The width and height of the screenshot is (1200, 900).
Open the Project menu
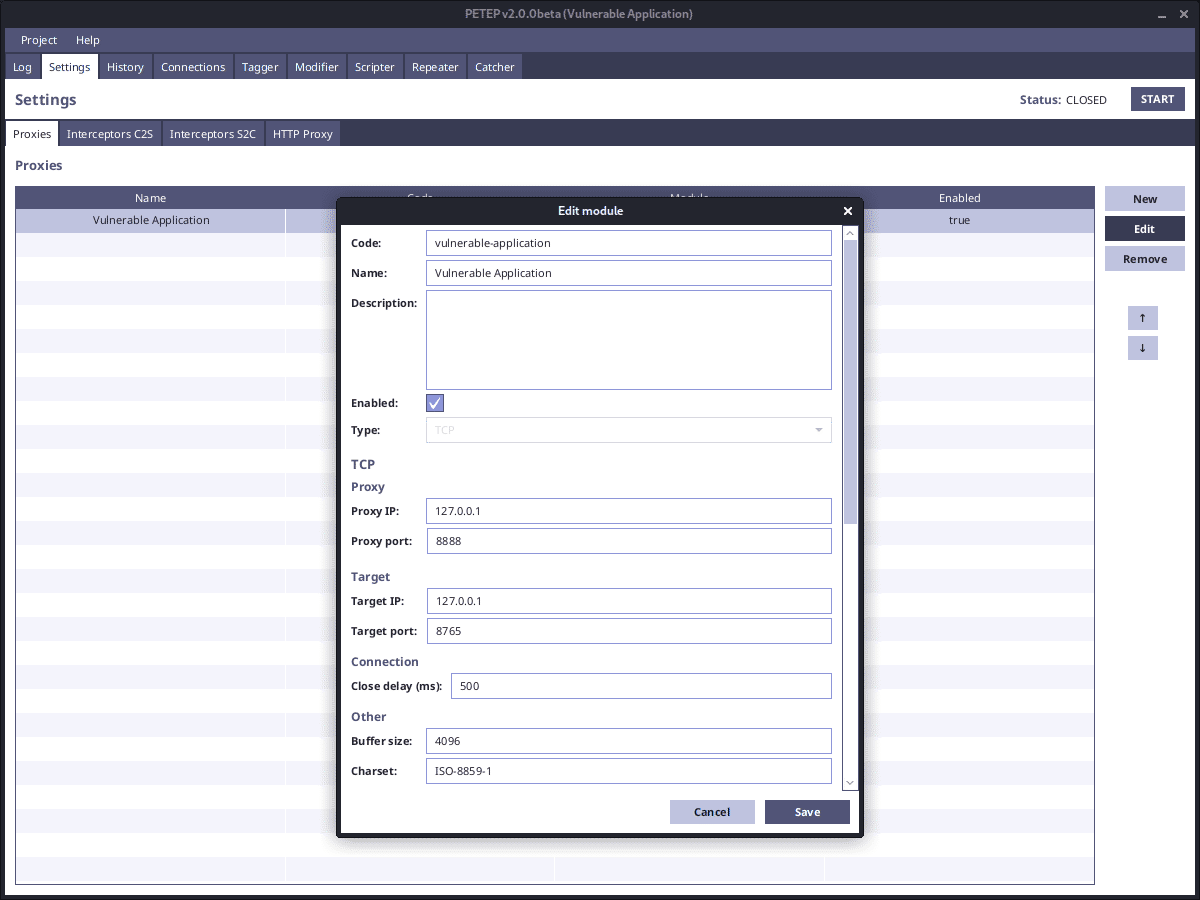coord(39,40)
